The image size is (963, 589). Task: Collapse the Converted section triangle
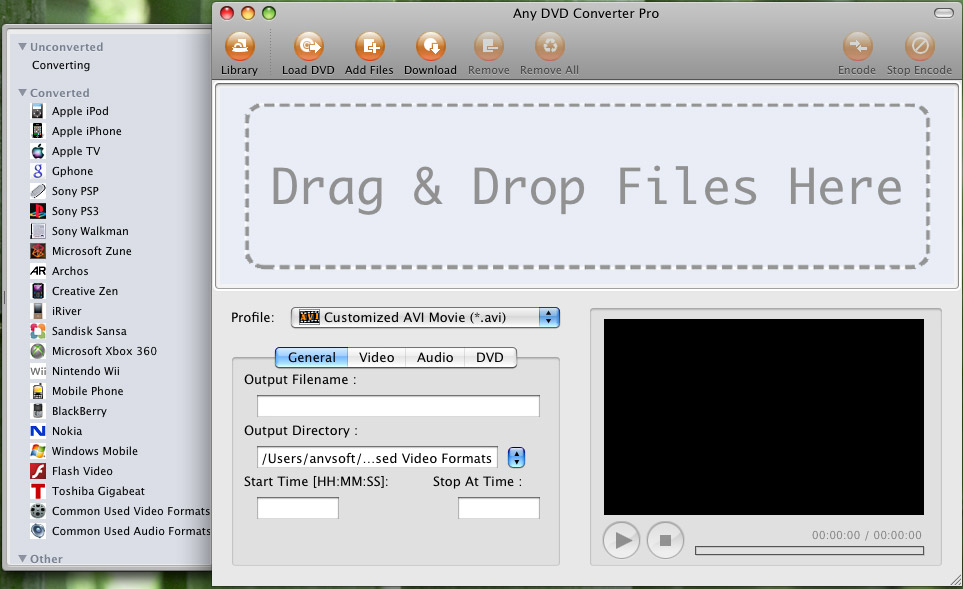click(x=23, y=93)
